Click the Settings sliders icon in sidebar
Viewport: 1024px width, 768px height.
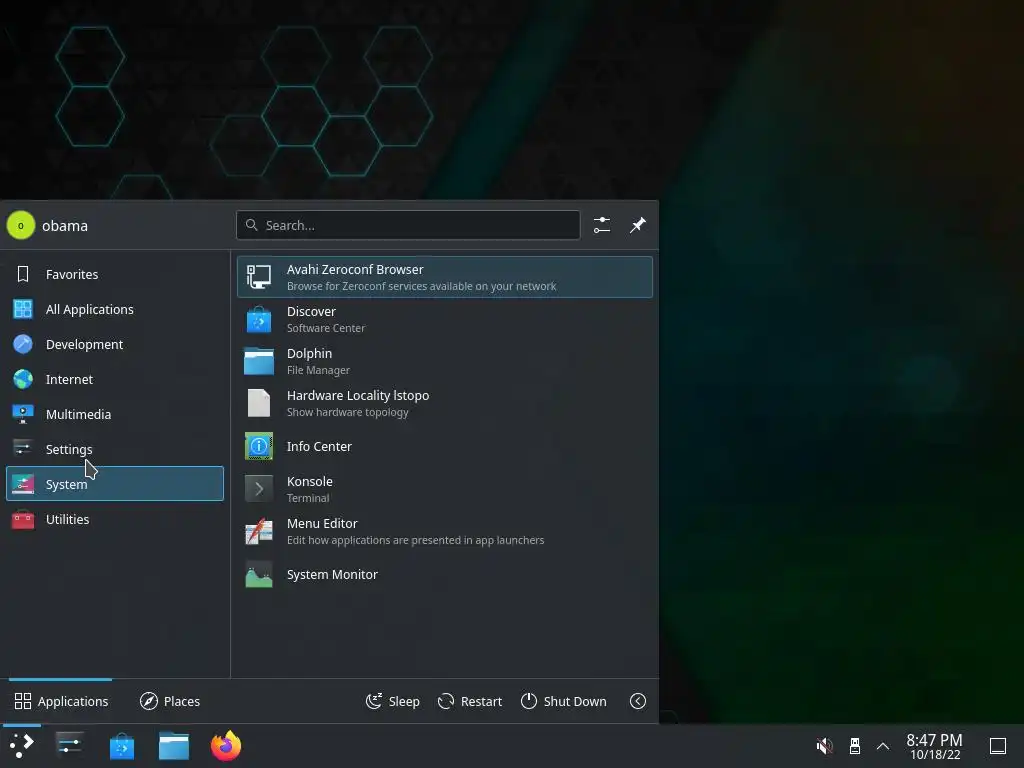(23, 449)
